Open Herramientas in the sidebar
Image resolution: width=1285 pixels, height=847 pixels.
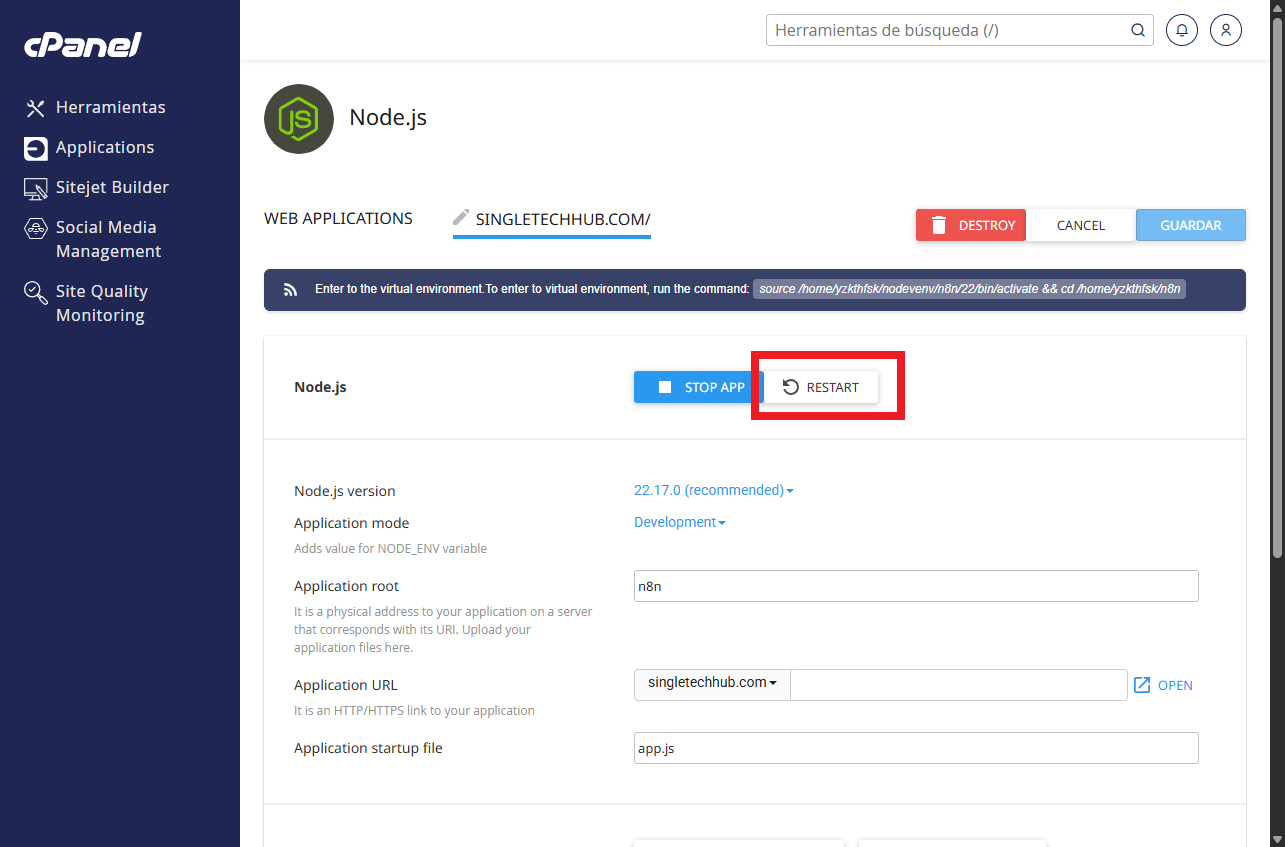point(110,107)
